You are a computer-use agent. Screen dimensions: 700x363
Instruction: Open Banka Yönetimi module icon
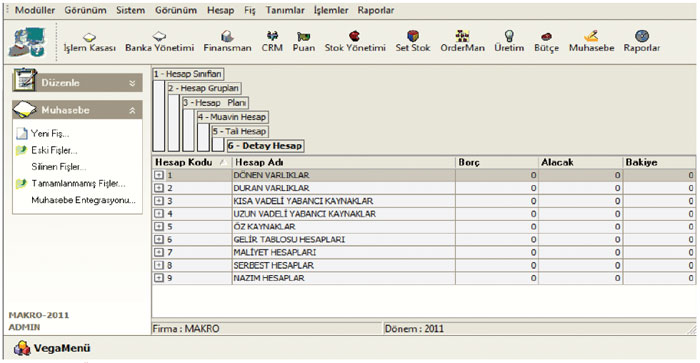(x=159, y=37)
